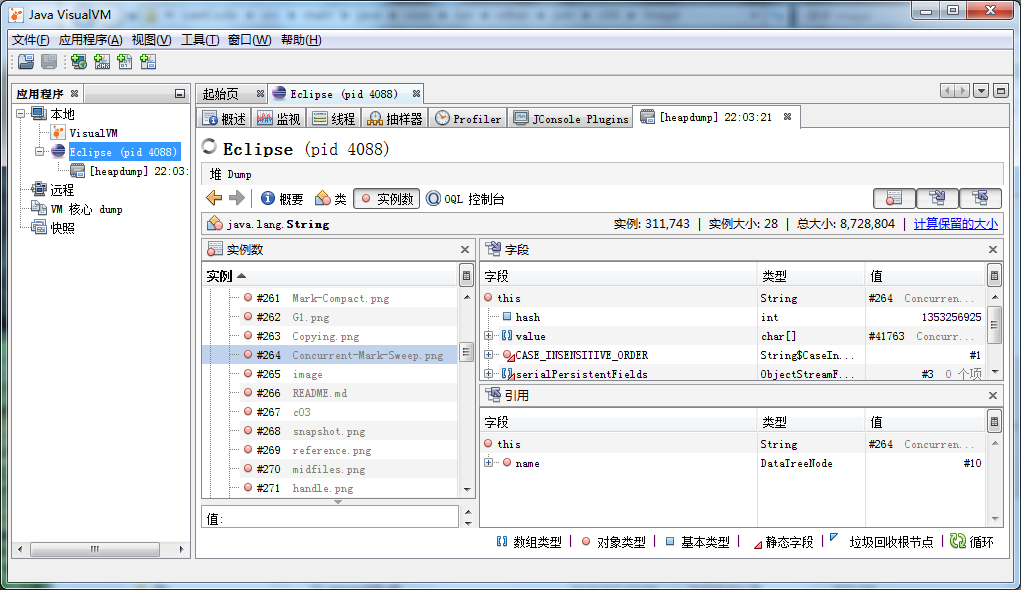Close the upper 字段 panel
Screen dimensions: 1021x590
pyautogui.click(x=993, y=249)
